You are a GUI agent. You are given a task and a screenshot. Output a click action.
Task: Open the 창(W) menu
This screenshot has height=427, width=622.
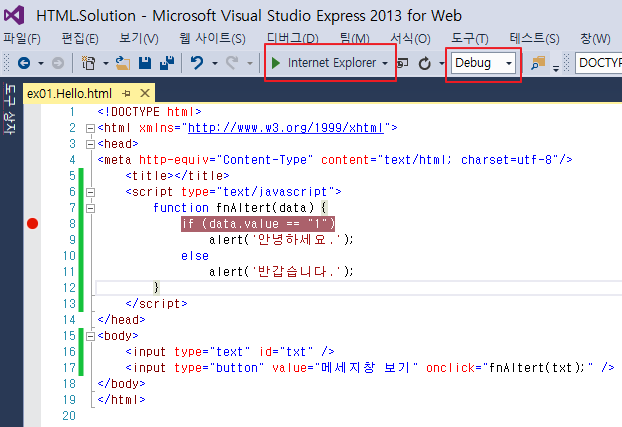595,38
